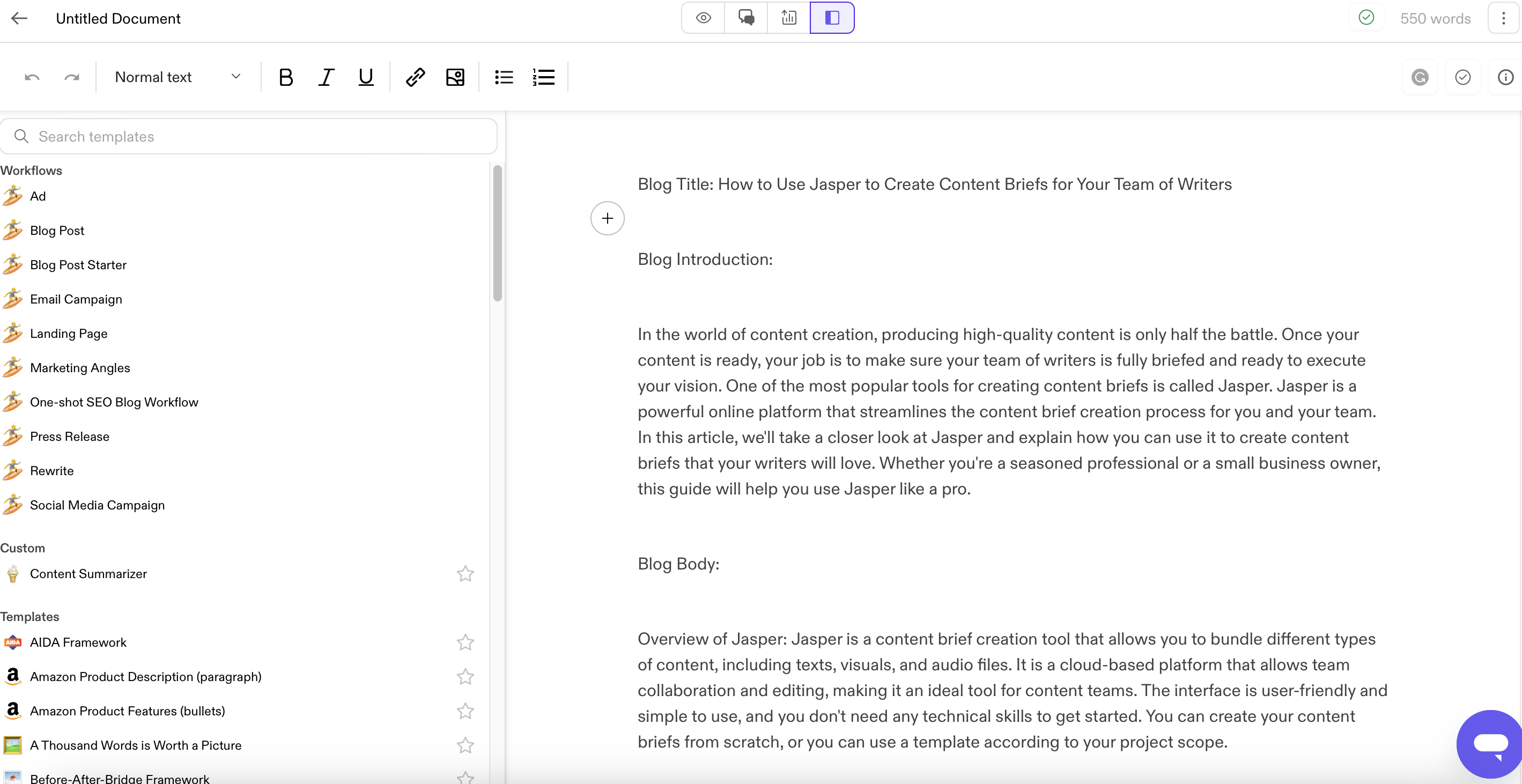Click the Amazon logo beside Product Features
Screen dimensions: 1522x784
(x=12, y=711)
